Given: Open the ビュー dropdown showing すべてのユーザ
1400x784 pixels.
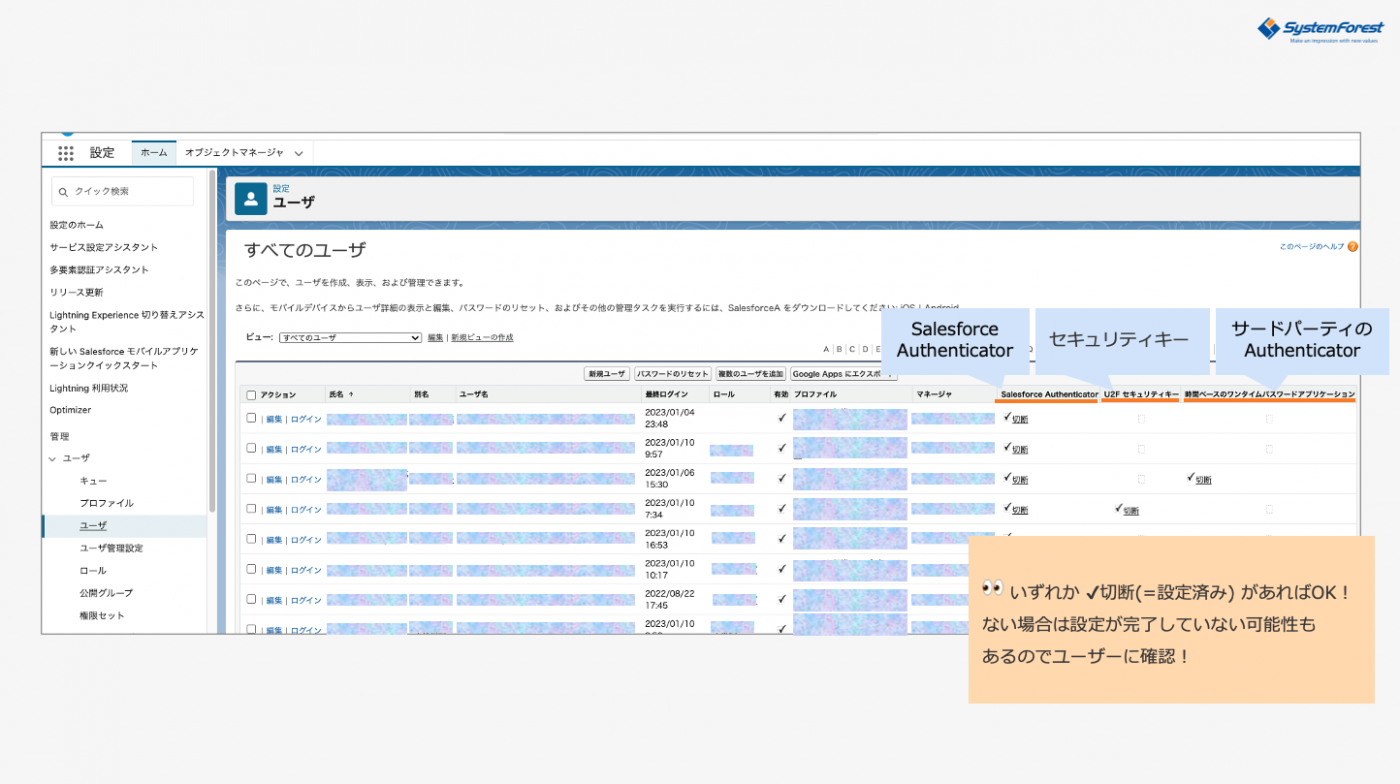Looking at the screenshot, I should coord(350,338).
